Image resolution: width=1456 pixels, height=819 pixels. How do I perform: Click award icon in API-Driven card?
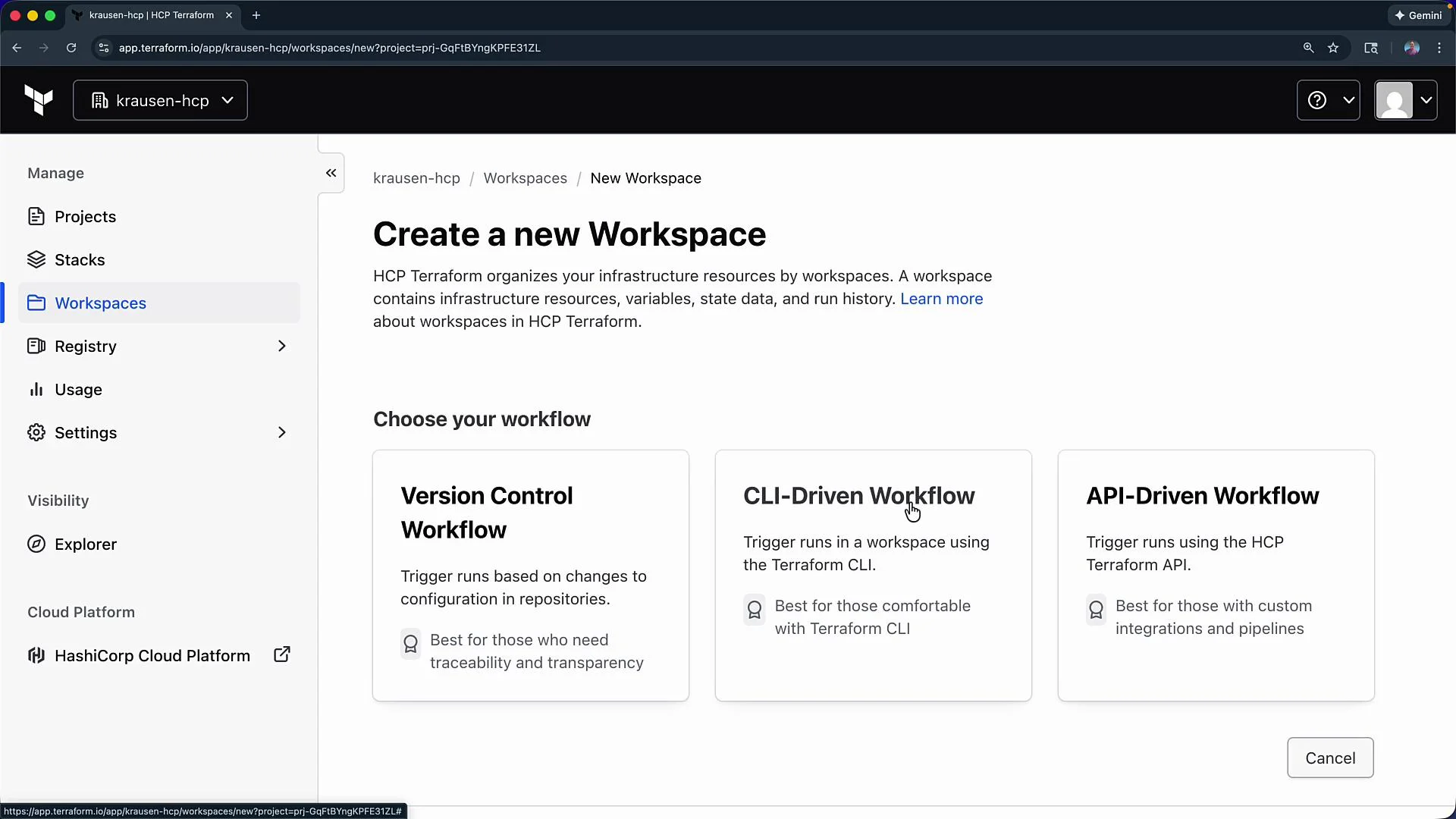click(x=1097, y=610)
